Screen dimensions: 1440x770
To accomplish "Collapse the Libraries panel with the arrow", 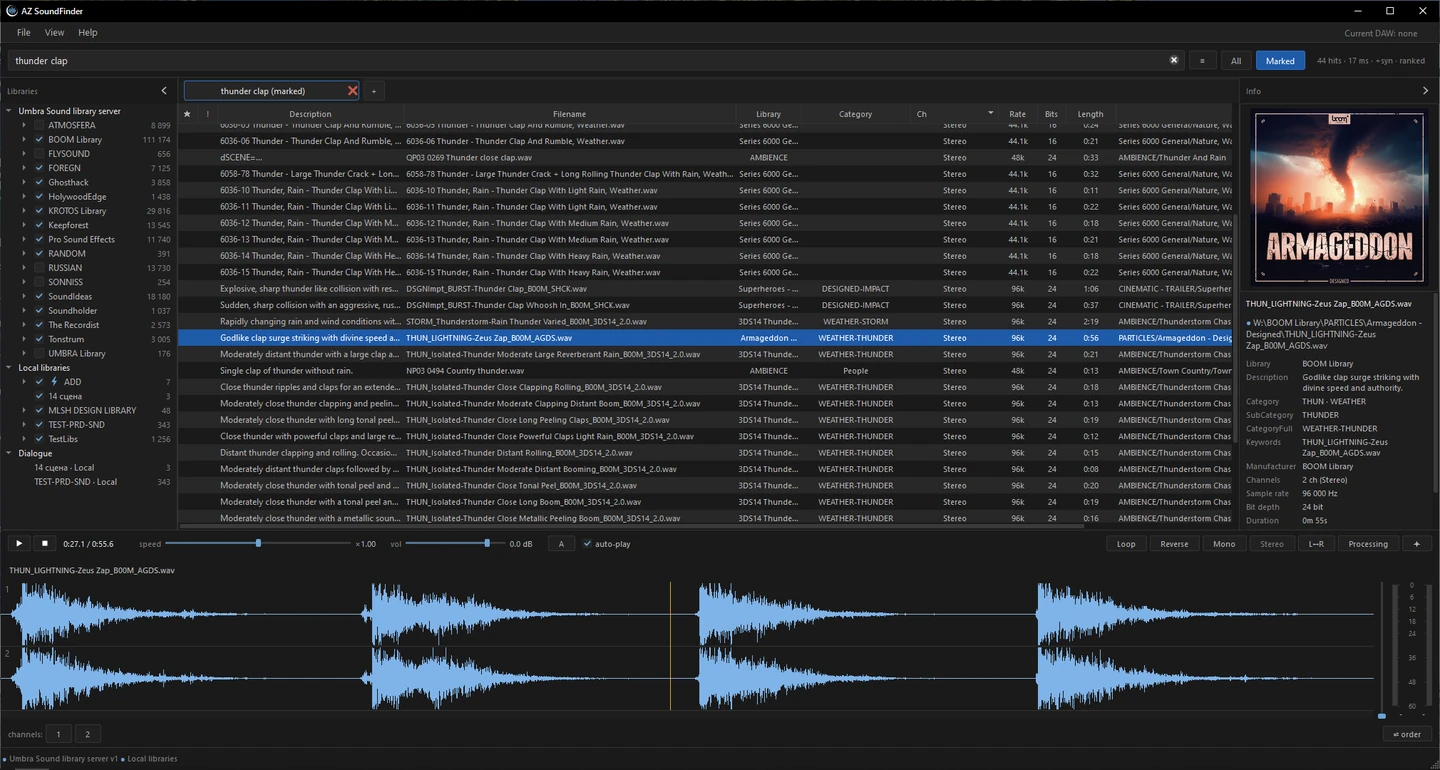I will pos(164,91).
